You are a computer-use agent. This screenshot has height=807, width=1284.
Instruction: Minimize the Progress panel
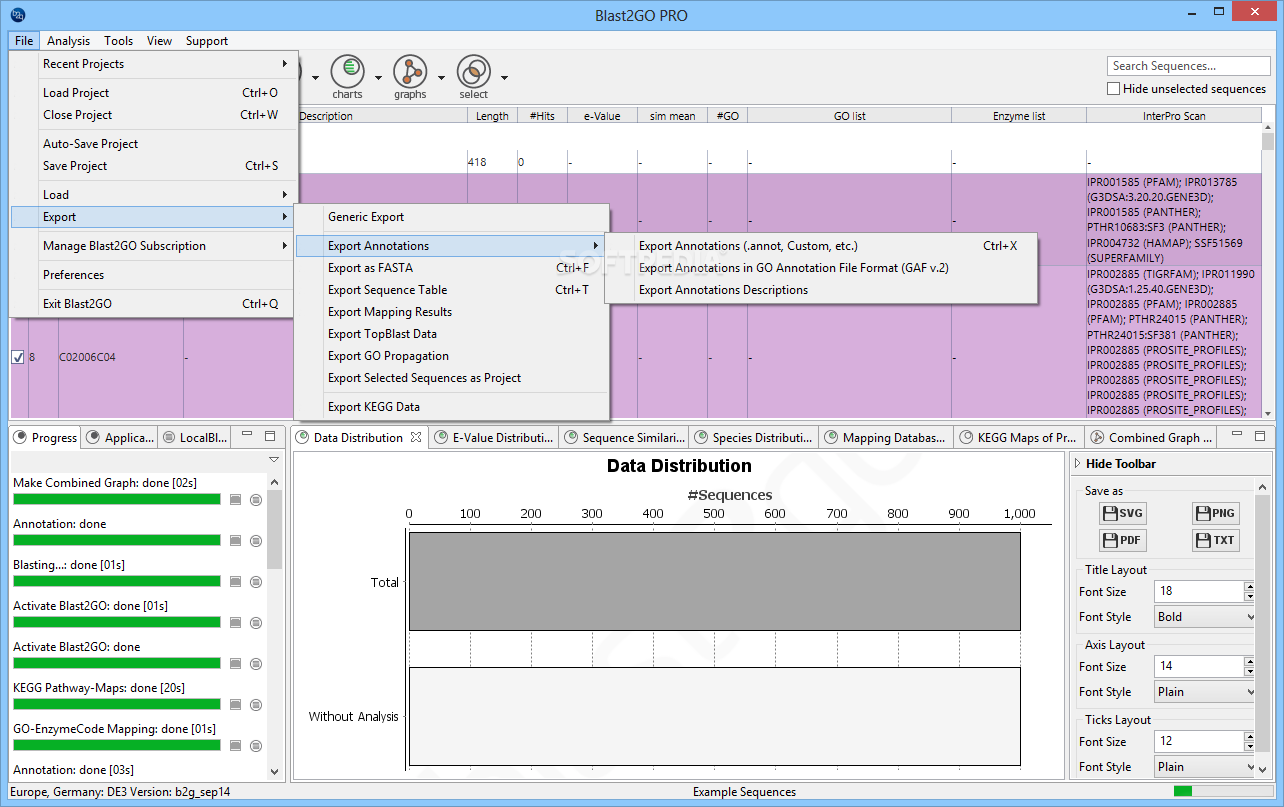pyautogui.click(x=248, y=436)
